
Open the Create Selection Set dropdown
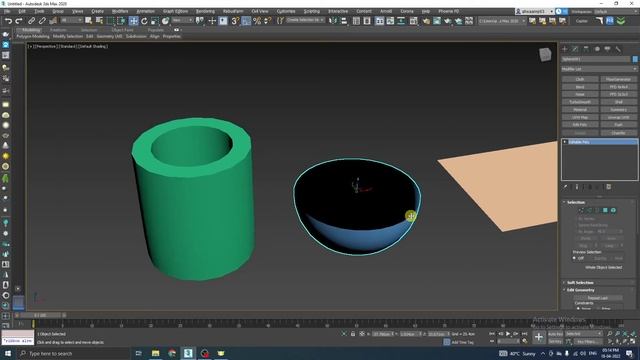click(x=305, y=20)
